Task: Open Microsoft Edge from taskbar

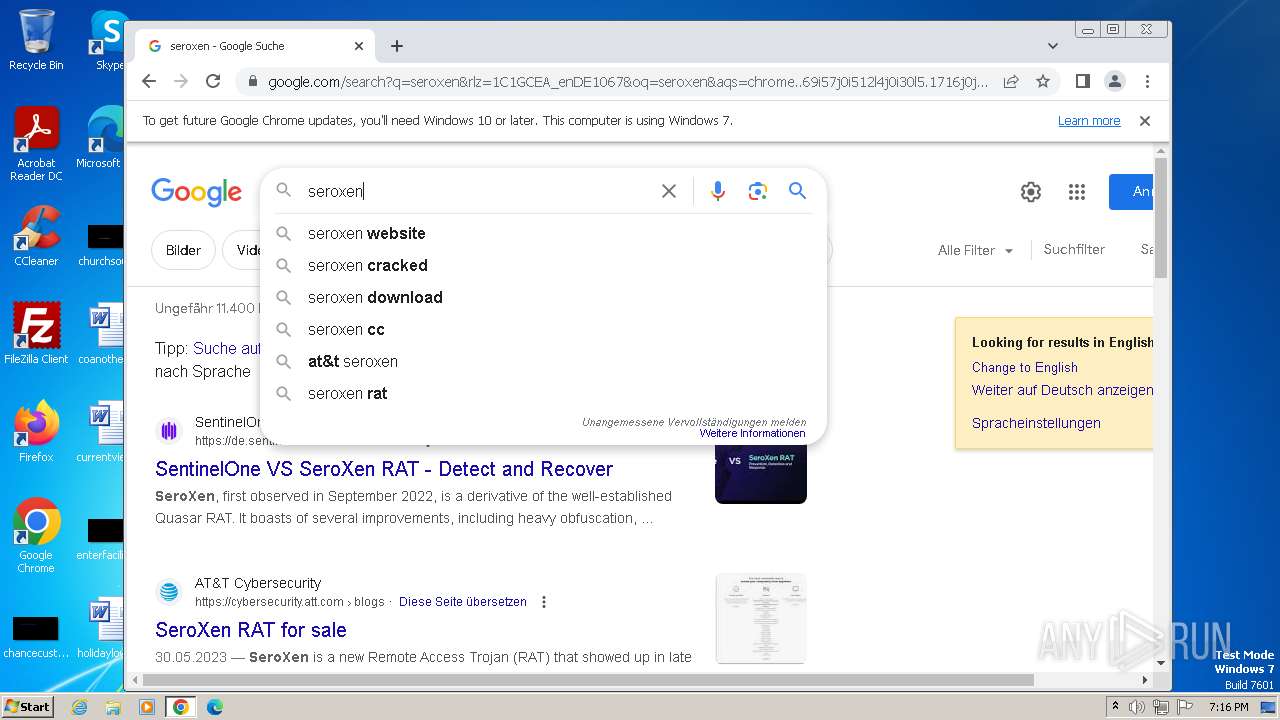Action: (215, 707)
